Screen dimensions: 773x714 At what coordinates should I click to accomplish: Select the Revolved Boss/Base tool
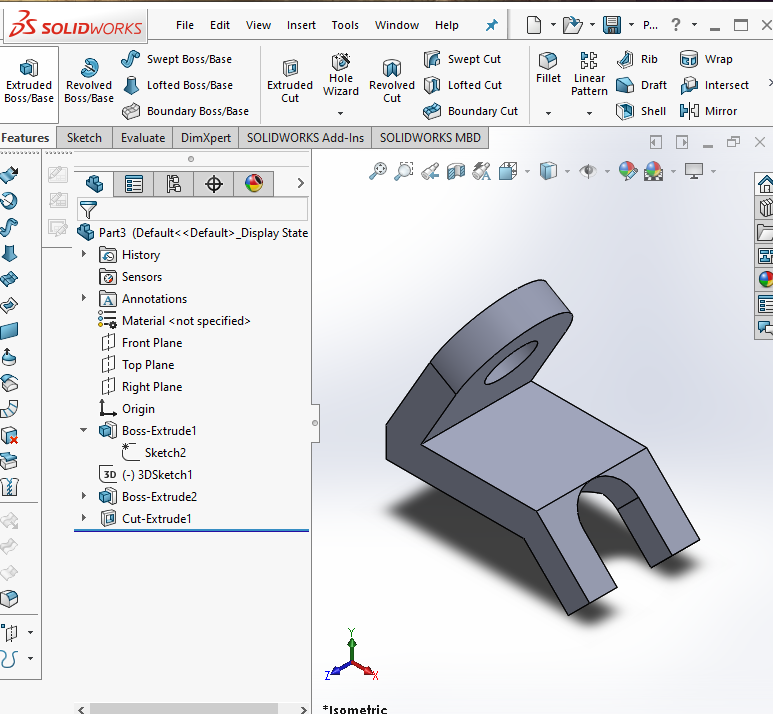coord(89,82)
